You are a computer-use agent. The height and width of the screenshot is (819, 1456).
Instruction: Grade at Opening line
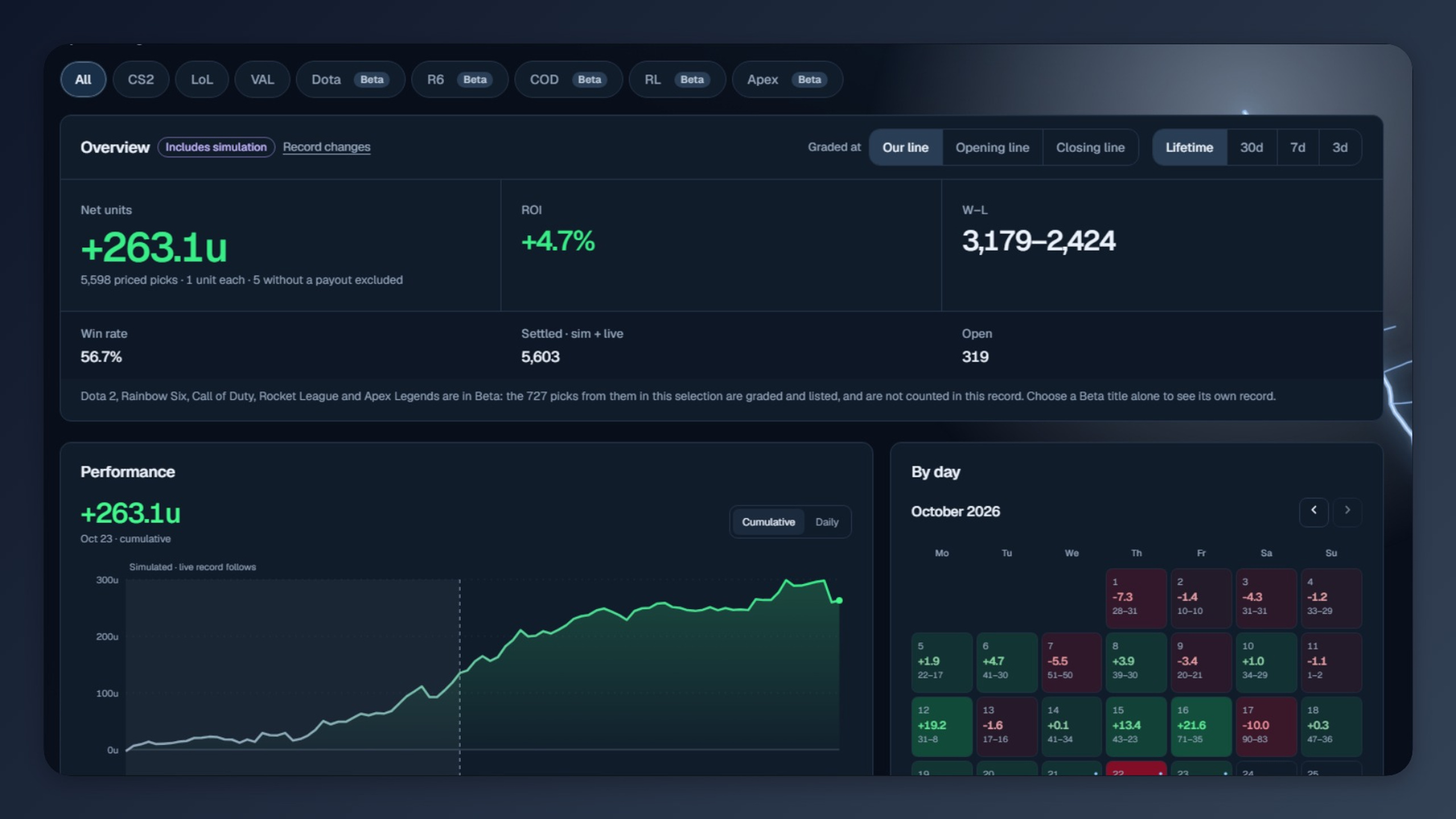[992, 147]
